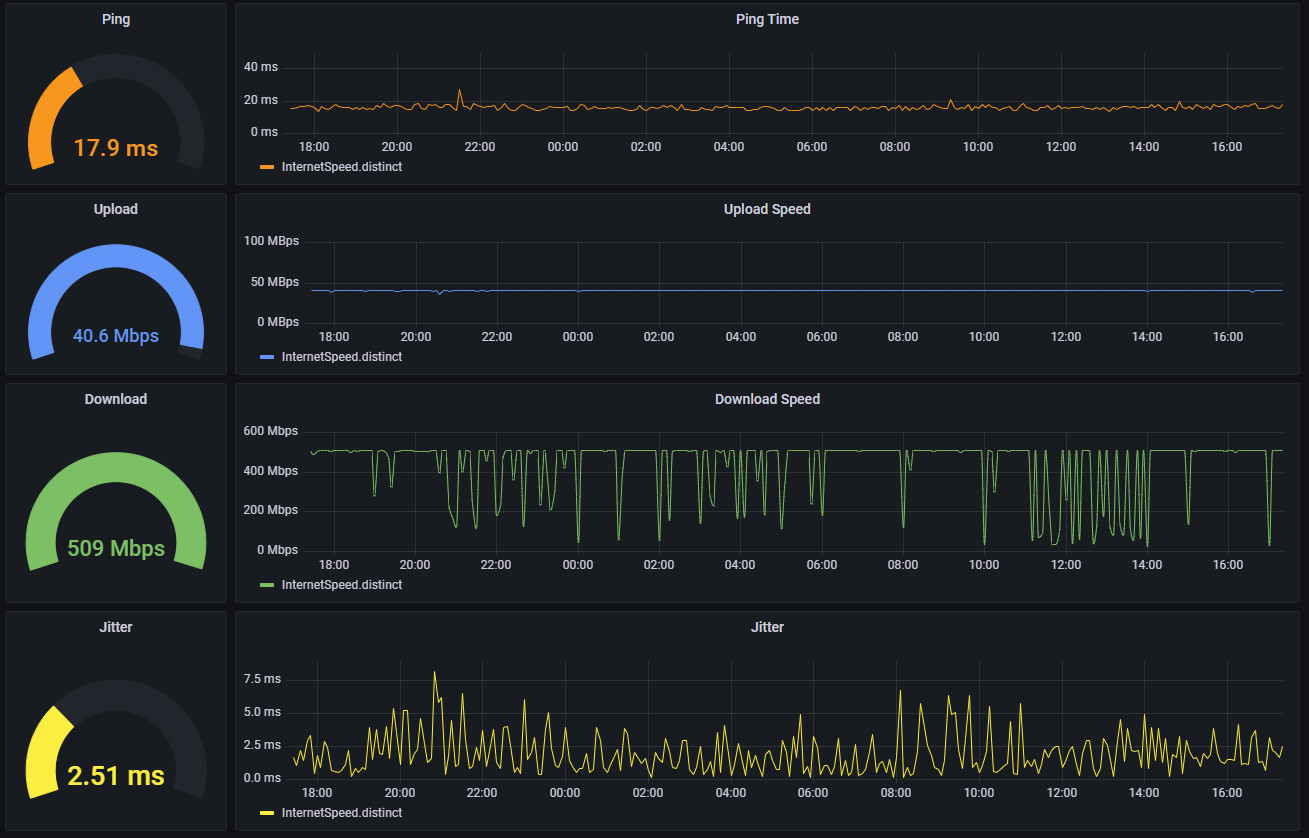The height and width of the screenshot is (838, 1309).
Task: Open the Ping Time graph panel title
Action: [x=767, y=19]
